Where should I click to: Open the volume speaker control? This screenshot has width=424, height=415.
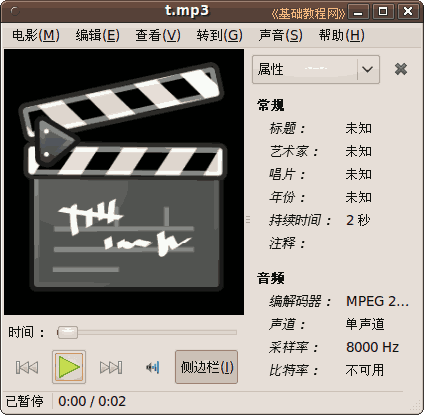click(153, 367)
